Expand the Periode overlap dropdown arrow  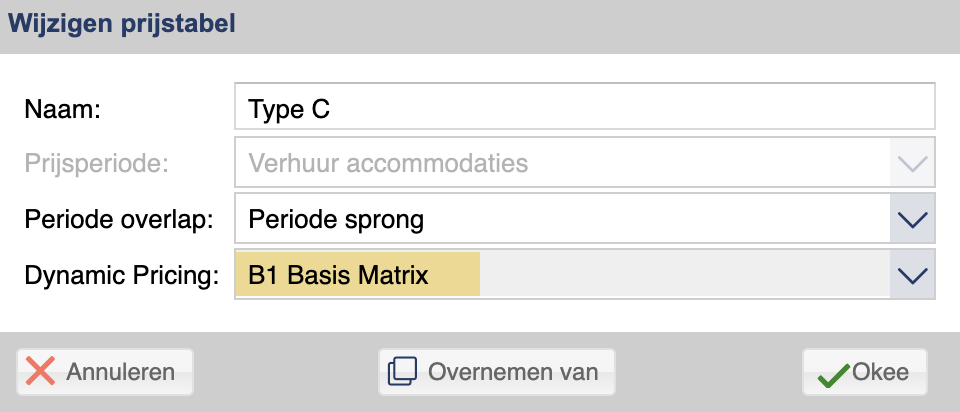point(912,219)
